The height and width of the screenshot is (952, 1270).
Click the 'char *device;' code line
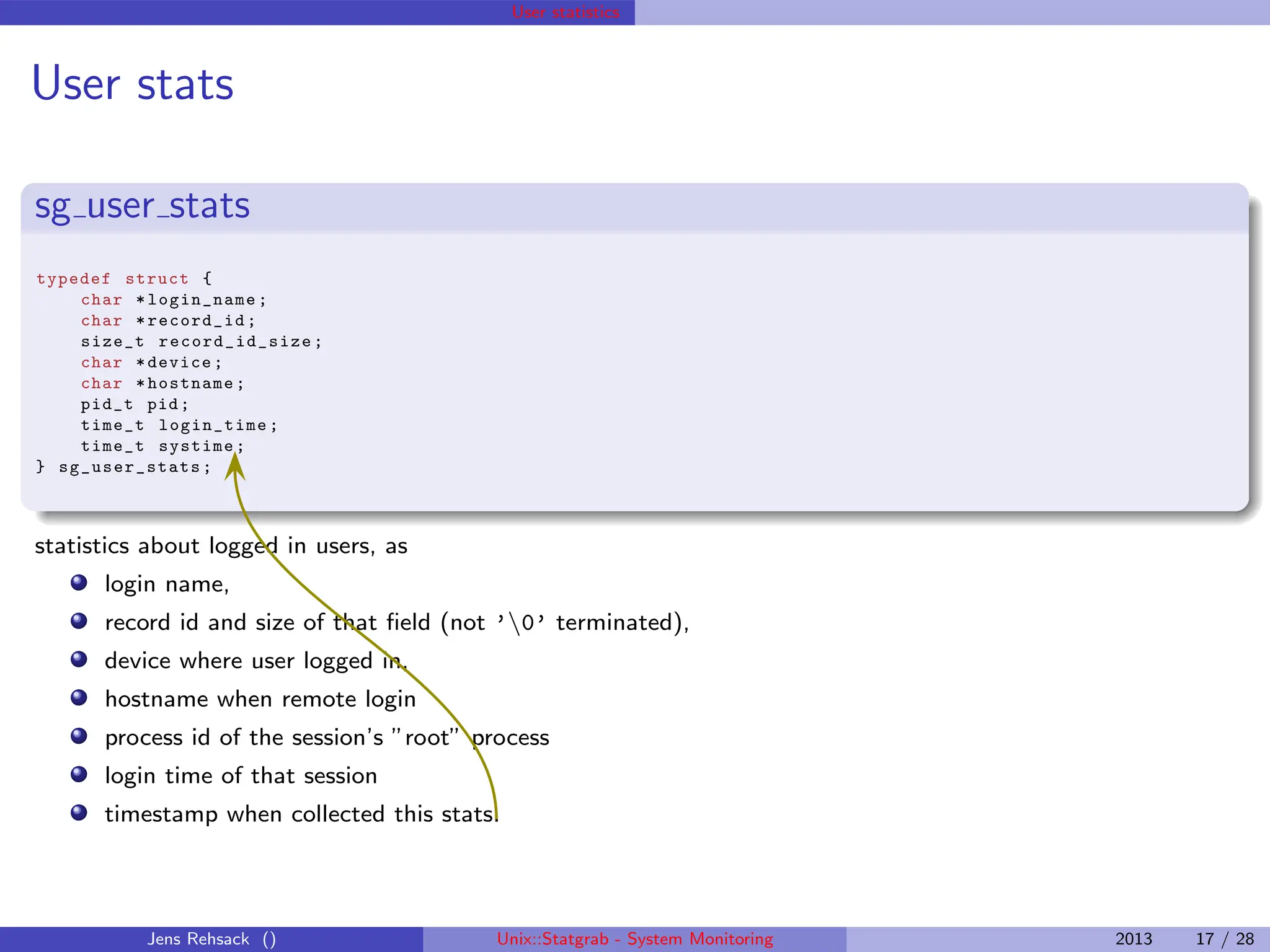point(151,363)
